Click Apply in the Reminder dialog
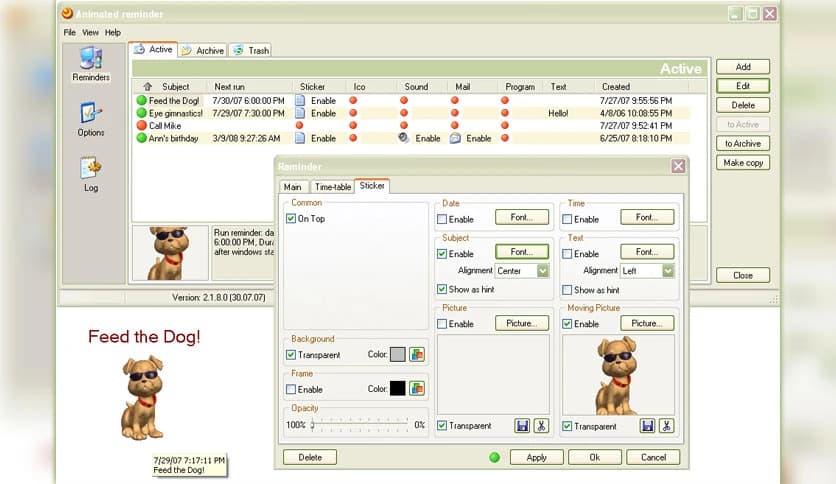 tap(536, 457)
